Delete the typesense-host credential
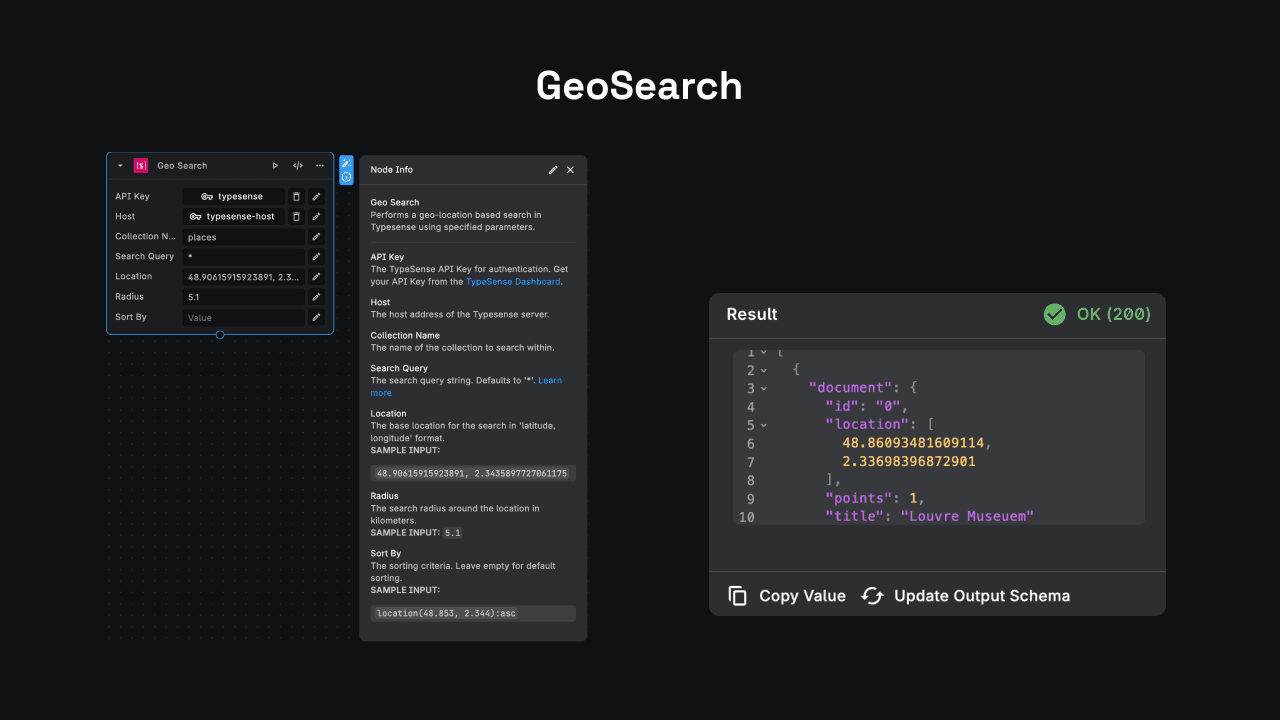The height and width of the screenshot is (720, 1280). (296, 217)
